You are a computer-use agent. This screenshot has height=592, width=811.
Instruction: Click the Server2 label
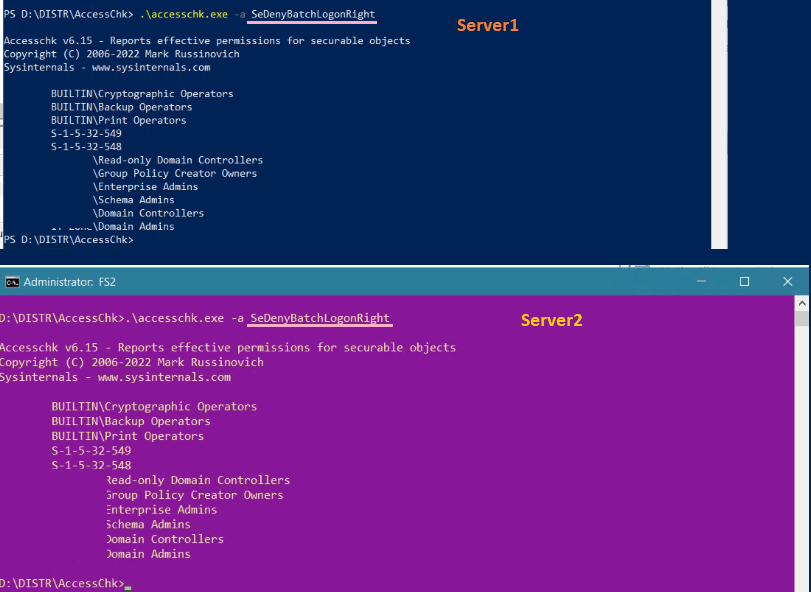pos(551,320)
